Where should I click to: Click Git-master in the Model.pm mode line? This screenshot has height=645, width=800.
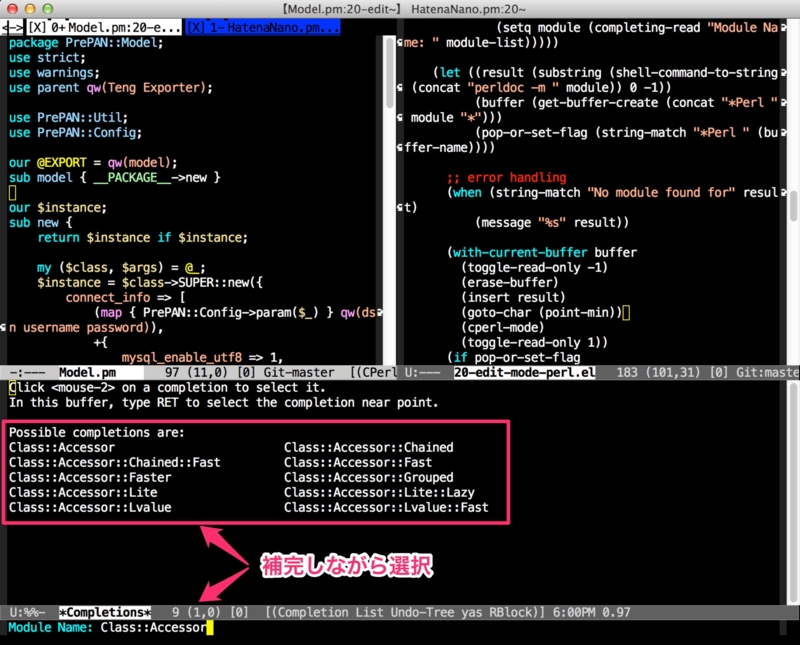pos(299,373)
